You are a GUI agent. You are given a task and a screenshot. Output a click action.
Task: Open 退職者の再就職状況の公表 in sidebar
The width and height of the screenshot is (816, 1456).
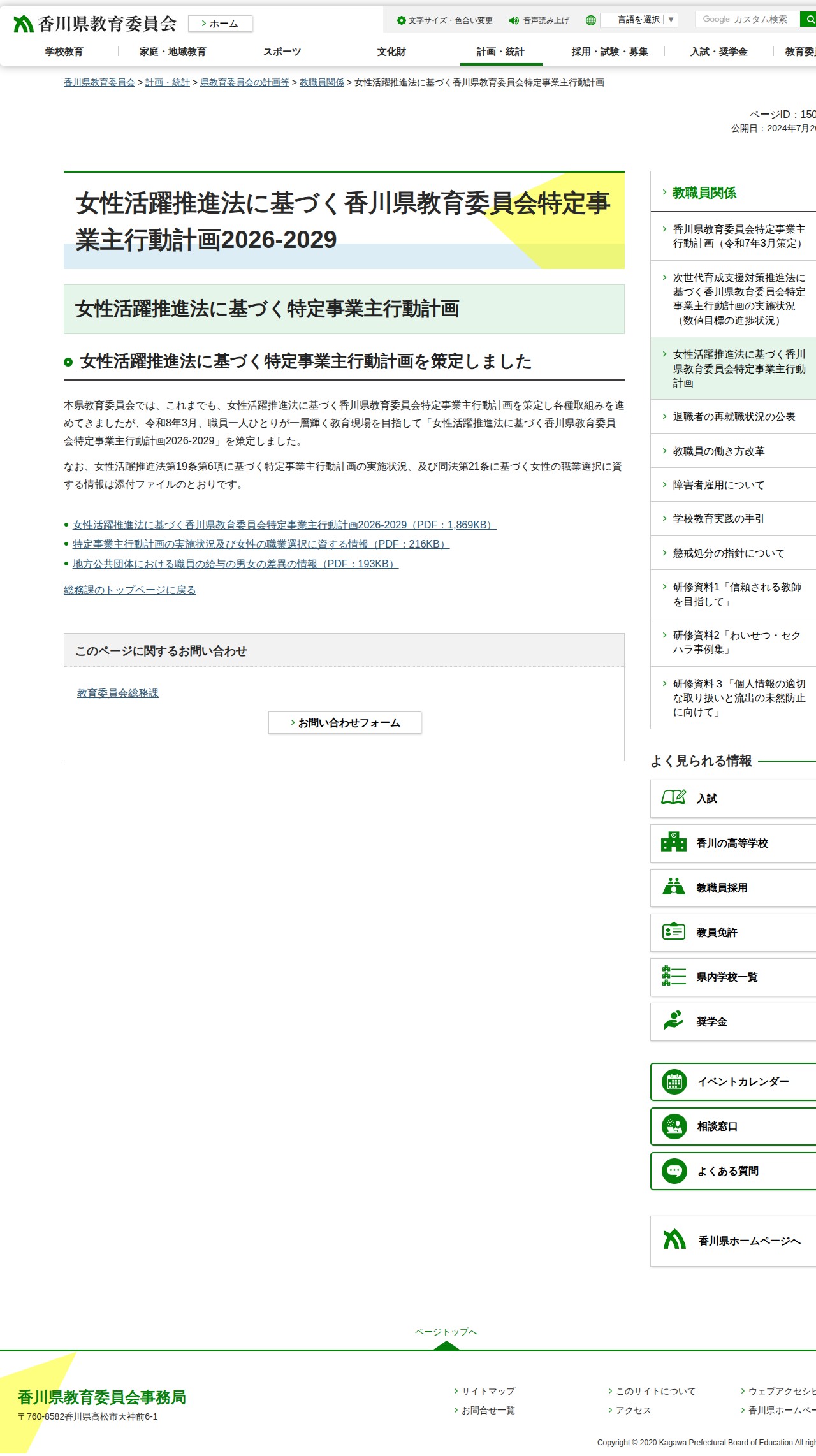click(734, 417)
